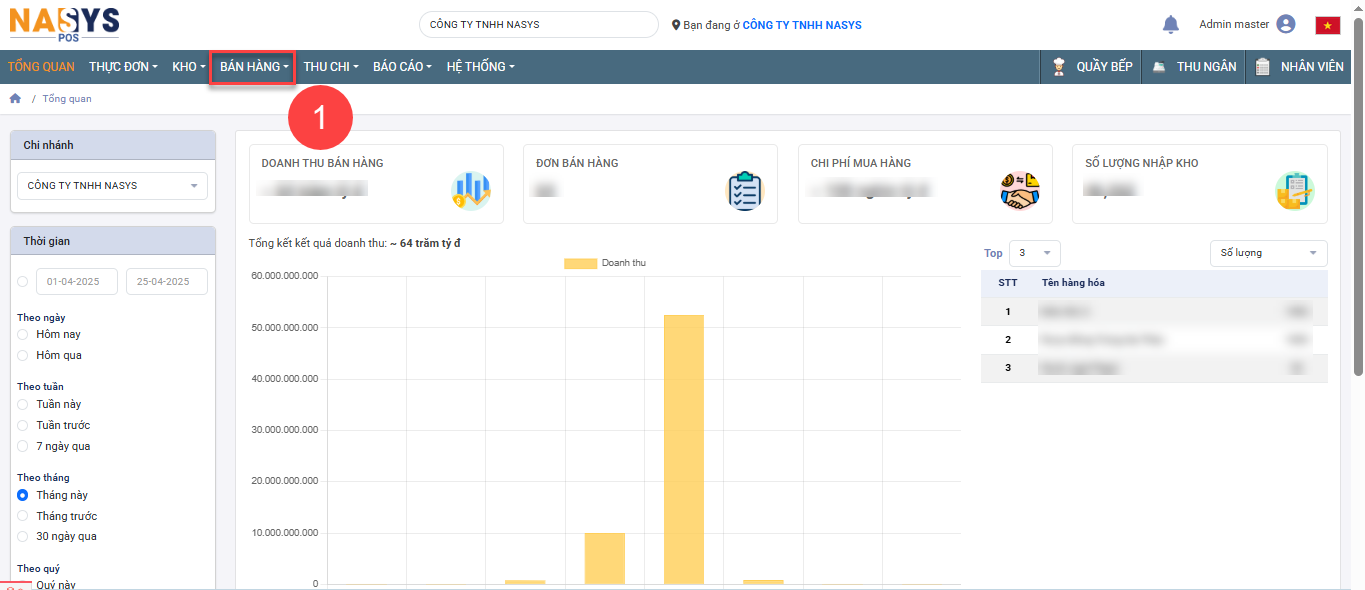Select the Hôm qua radio option

[x=23, y=355]
